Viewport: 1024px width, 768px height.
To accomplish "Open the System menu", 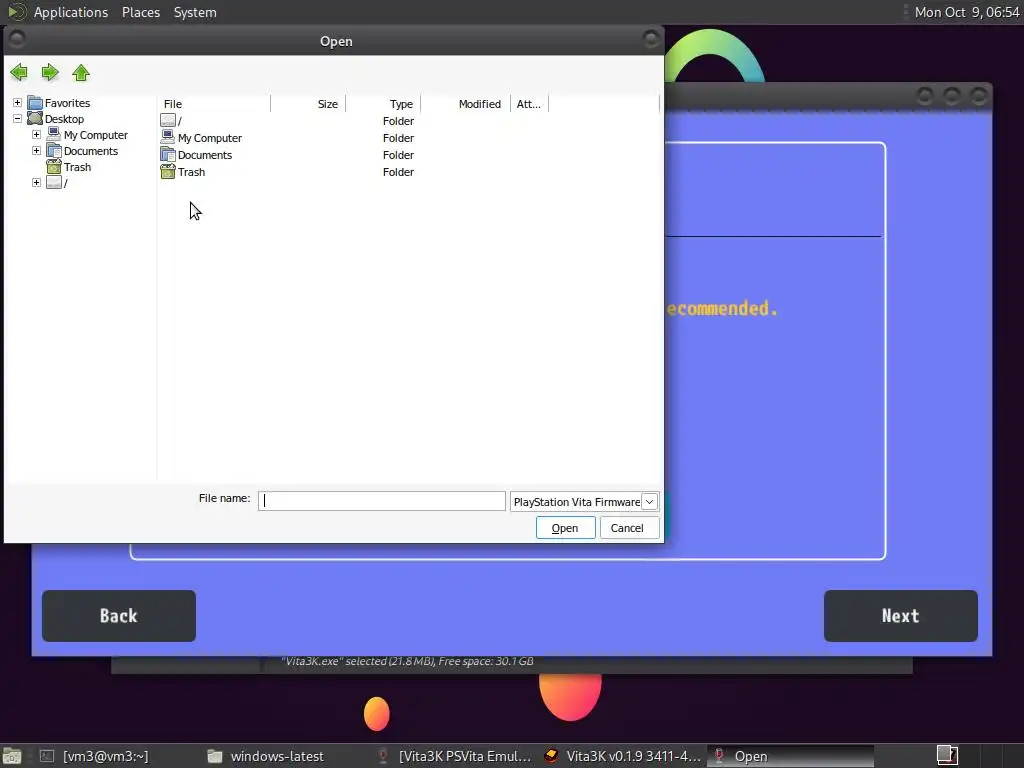I will 195,12.
